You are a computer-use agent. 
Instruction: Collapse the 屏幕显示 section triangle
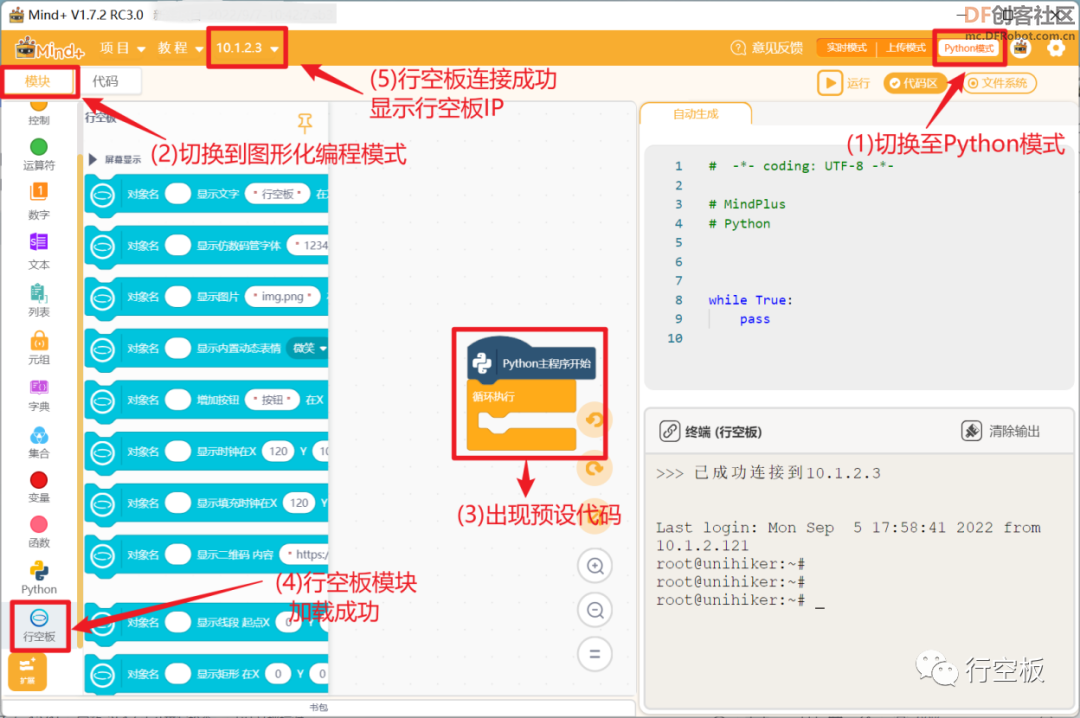[92, 159]
